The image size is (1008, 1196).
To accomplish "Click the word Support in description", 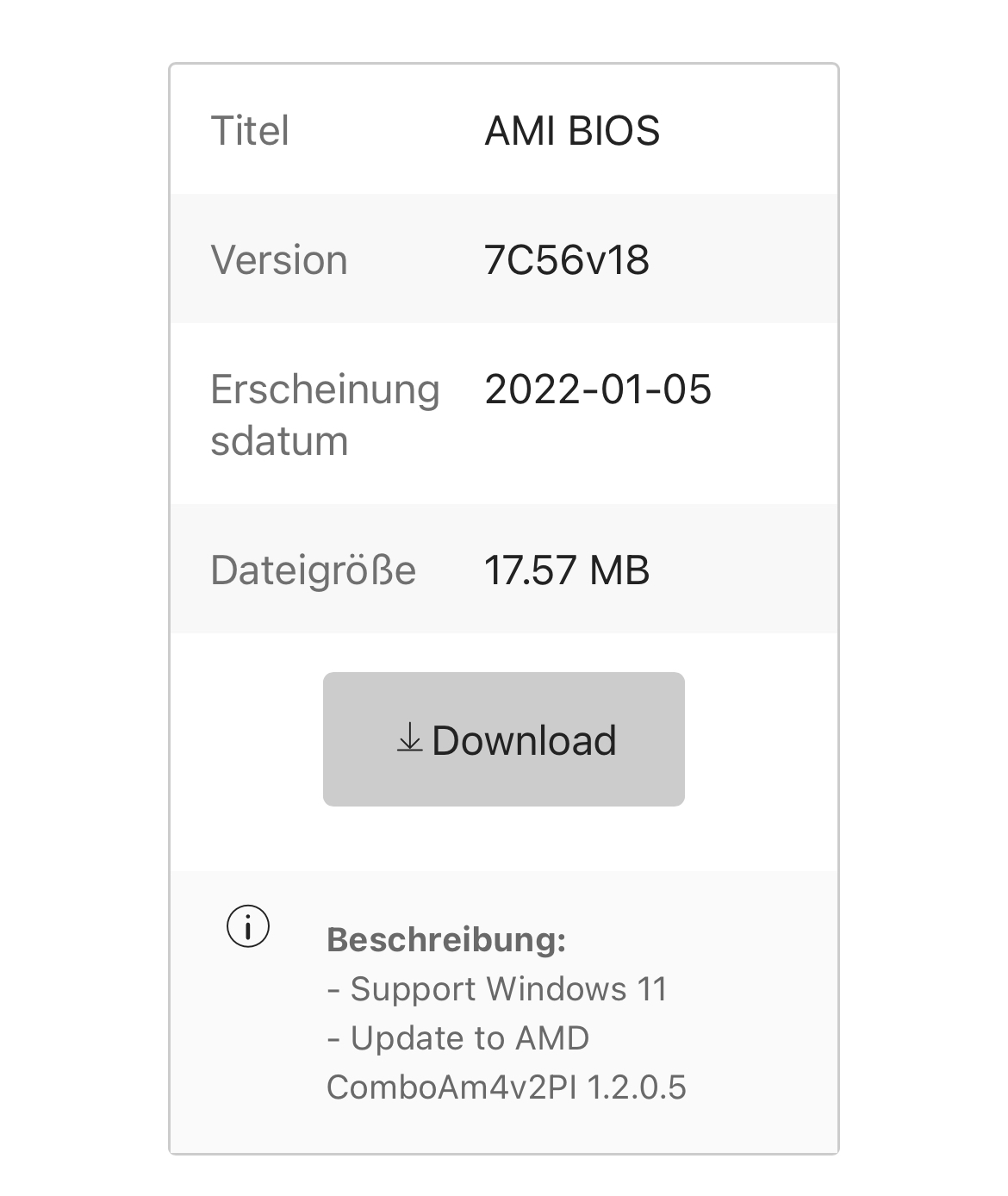I will 414,989.
